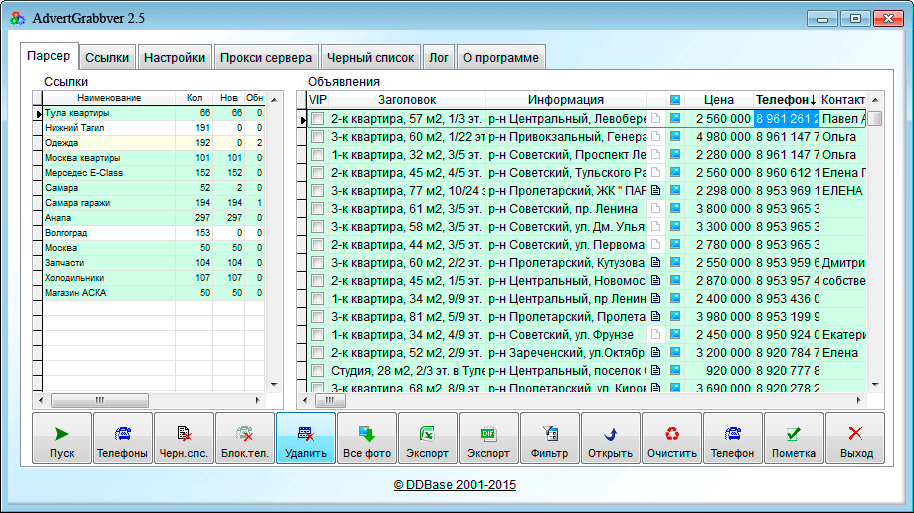Mark entry with Пометка button
This screenshot has width=914, height=513.
(x=793, y=438)
